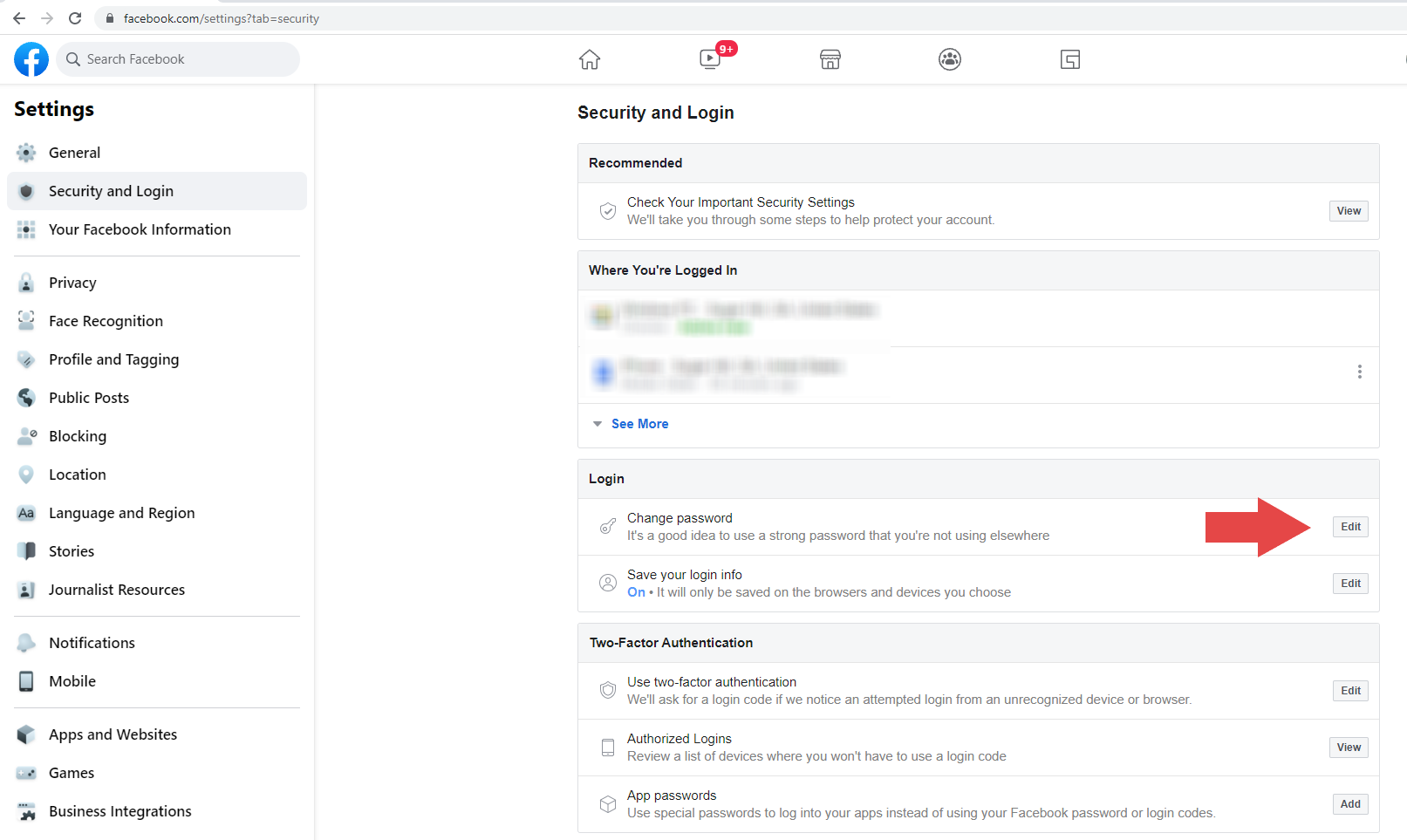The width and height of the screenshot is (1407, 840).
Task: Click the browser back arrow
Action: pyautogui.click(x=19, y=18)
